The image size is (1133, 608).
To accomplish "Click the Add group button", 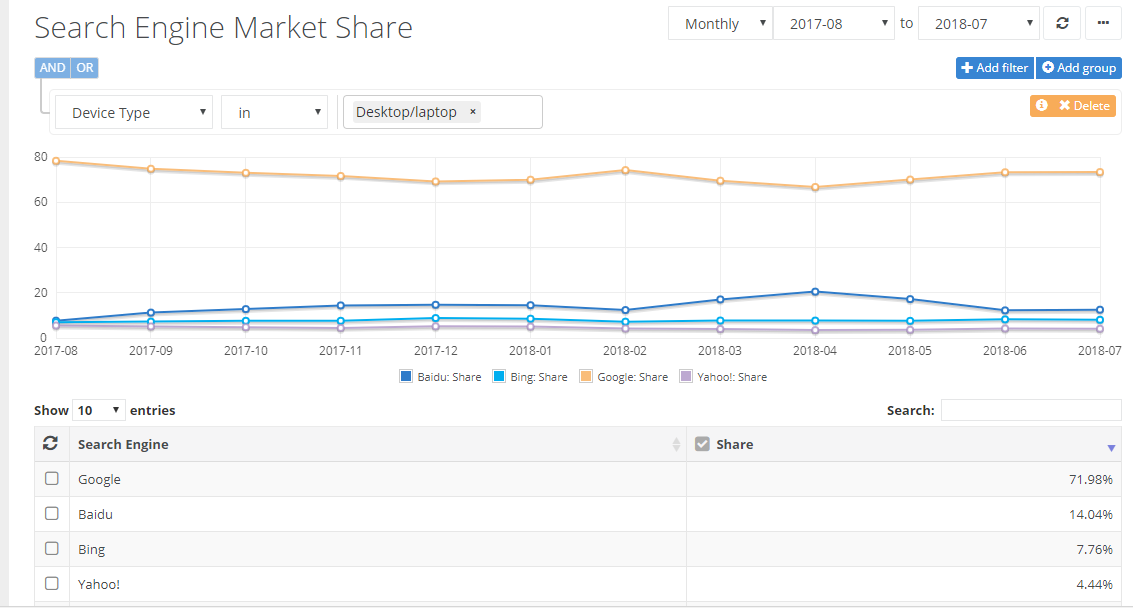I will 1079,68.
